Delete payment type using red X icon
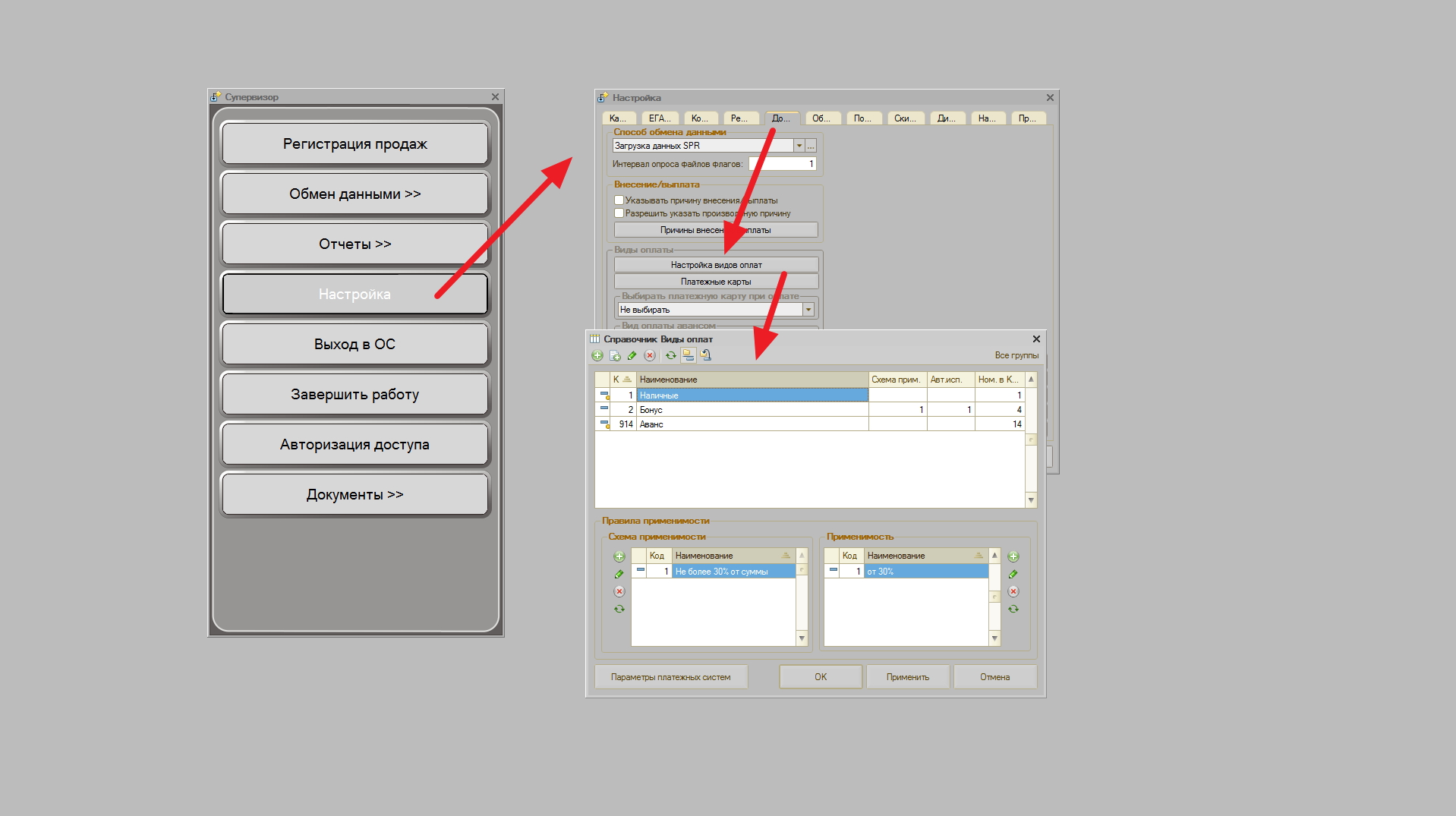The width and height of the screenshot is (1456, 816). [x=650, y=356]
